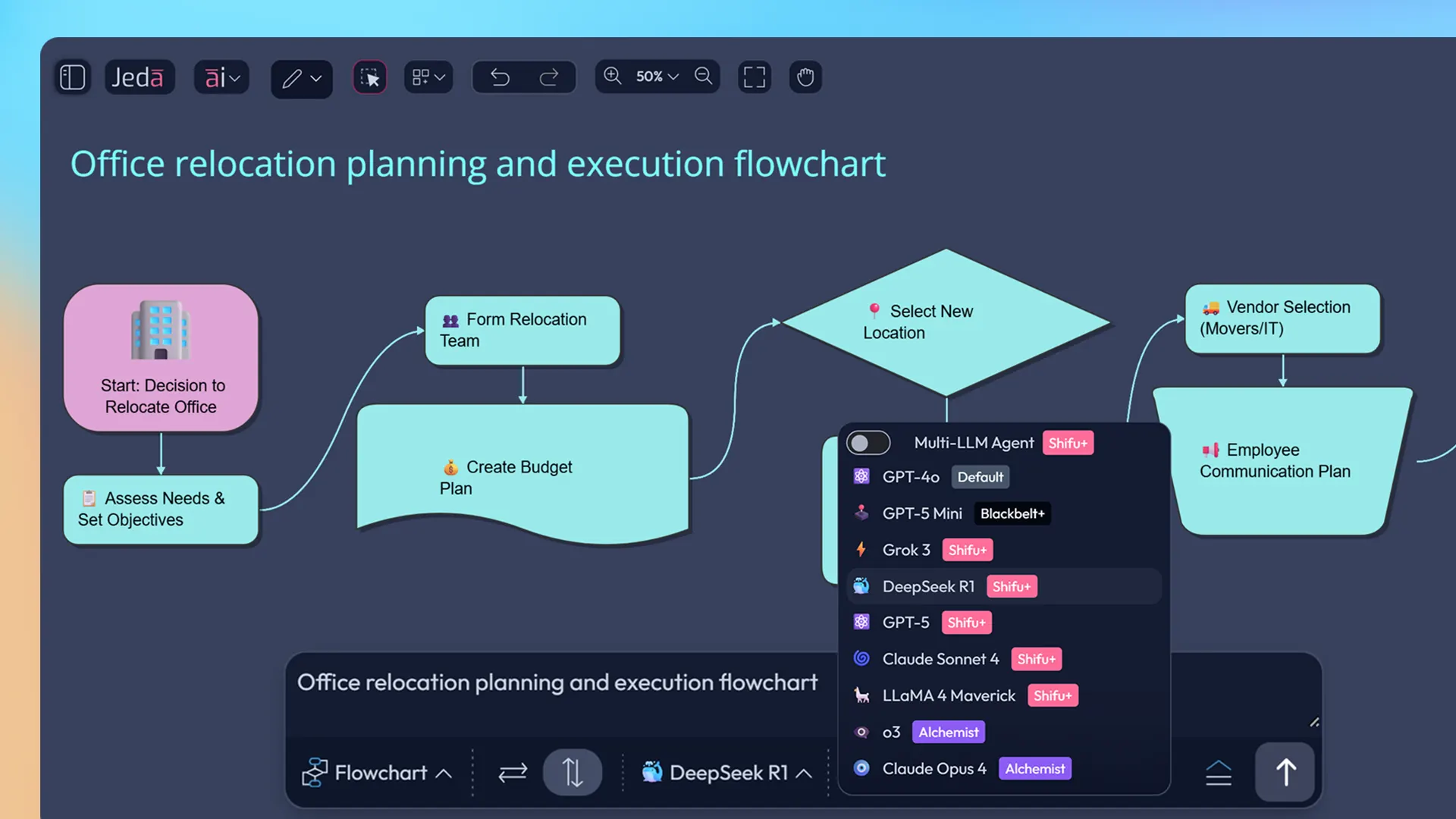This screenshot has height=819, width=1456.
Task: Click the Claude Opus 4 Alchemist badge
Action: [x=1034, y=768]
